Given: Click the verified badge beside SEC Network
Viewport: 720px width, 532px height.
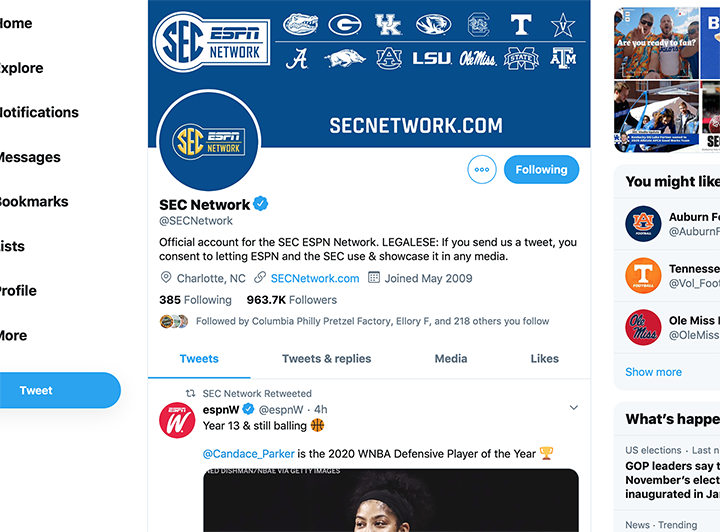Looking at the screenshot, I should coord(261,204).
